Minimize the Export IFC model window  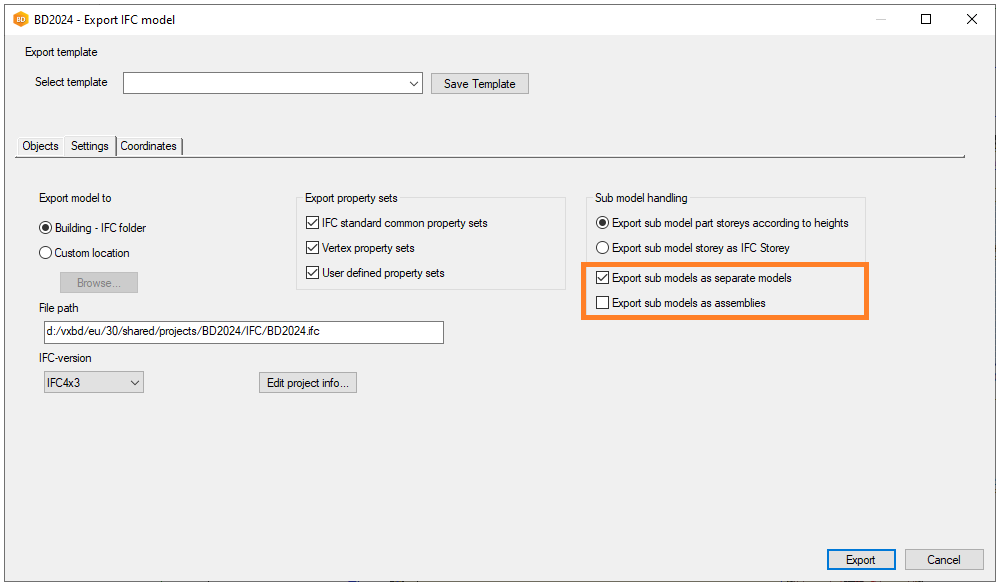tap(880, 19)
